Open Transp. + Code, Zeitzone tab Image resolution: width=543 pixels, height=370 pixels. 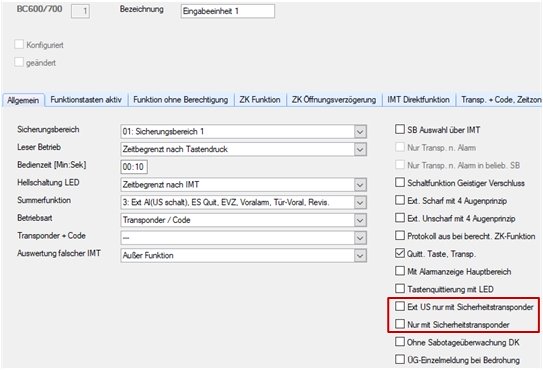pyautogui.click(x=500, y=100)
